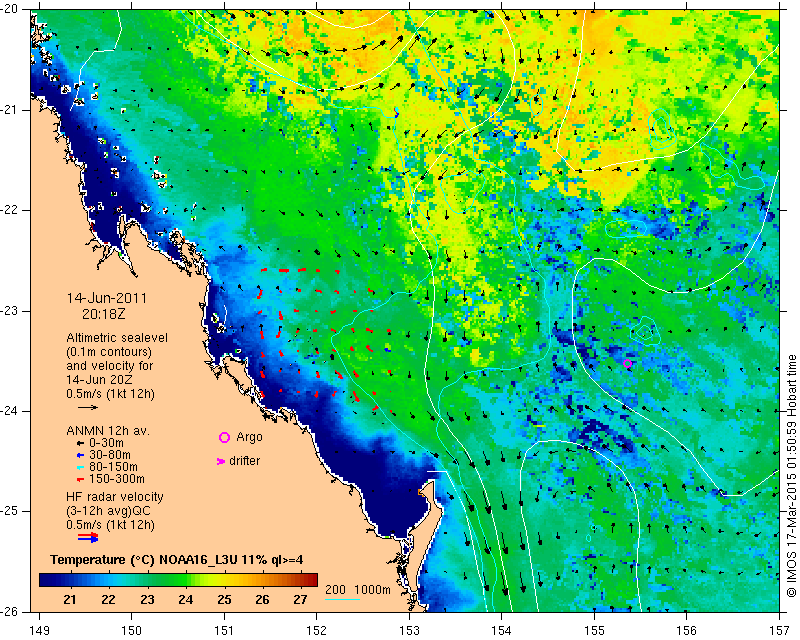
Task: Click the longitude axis label 153
Action: 409,631
